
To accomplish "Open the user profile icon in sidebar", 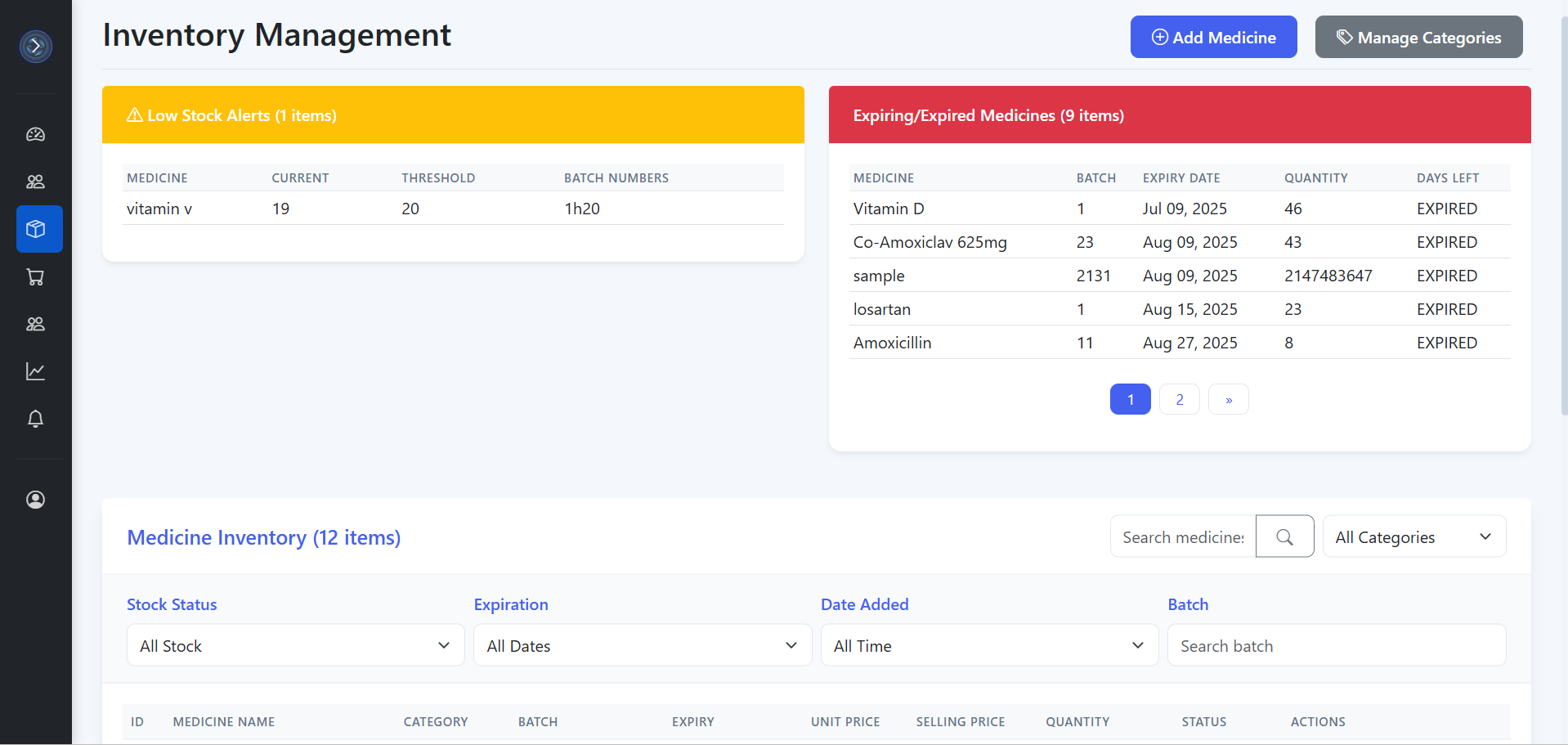I will (x=36, y=500).
